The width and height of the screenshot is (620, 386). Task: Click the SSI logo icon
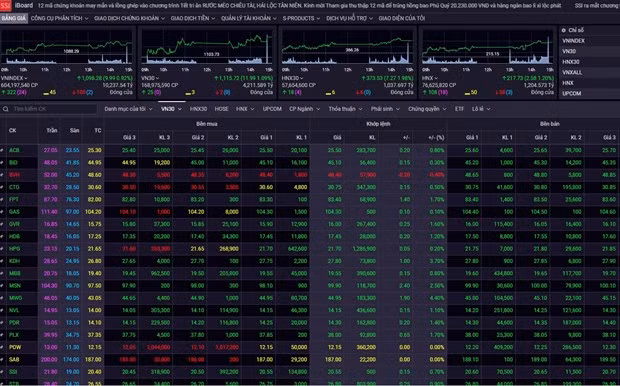pos(6,5)
